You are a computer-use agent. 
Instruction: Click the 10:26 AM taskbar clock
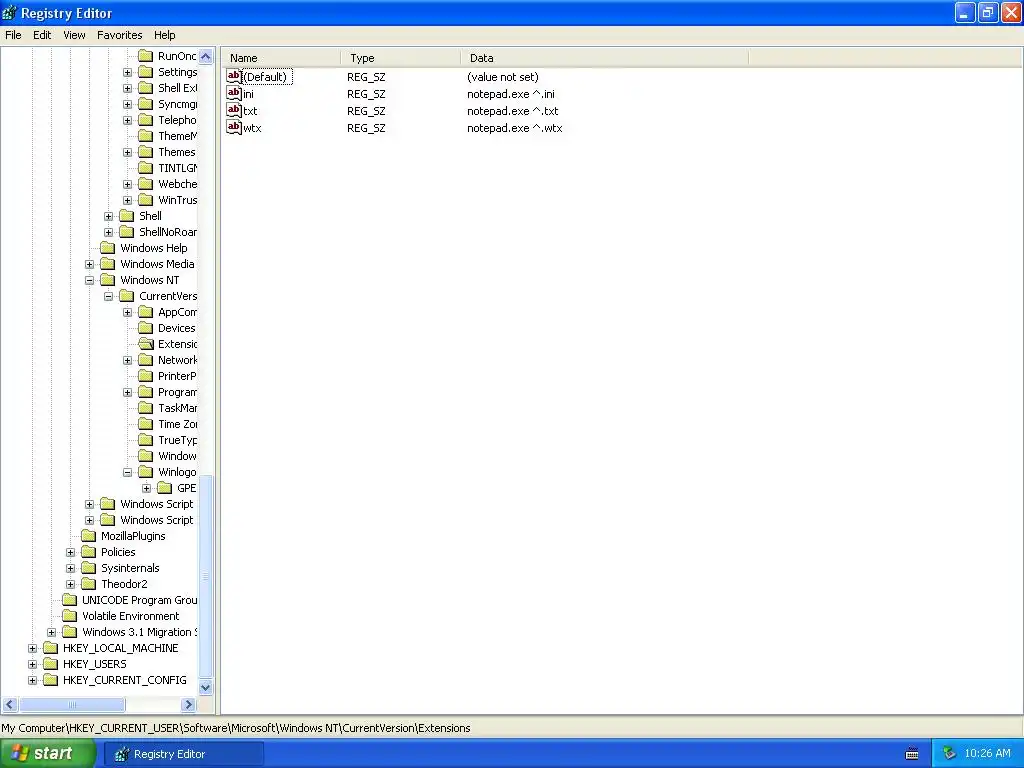987,754
